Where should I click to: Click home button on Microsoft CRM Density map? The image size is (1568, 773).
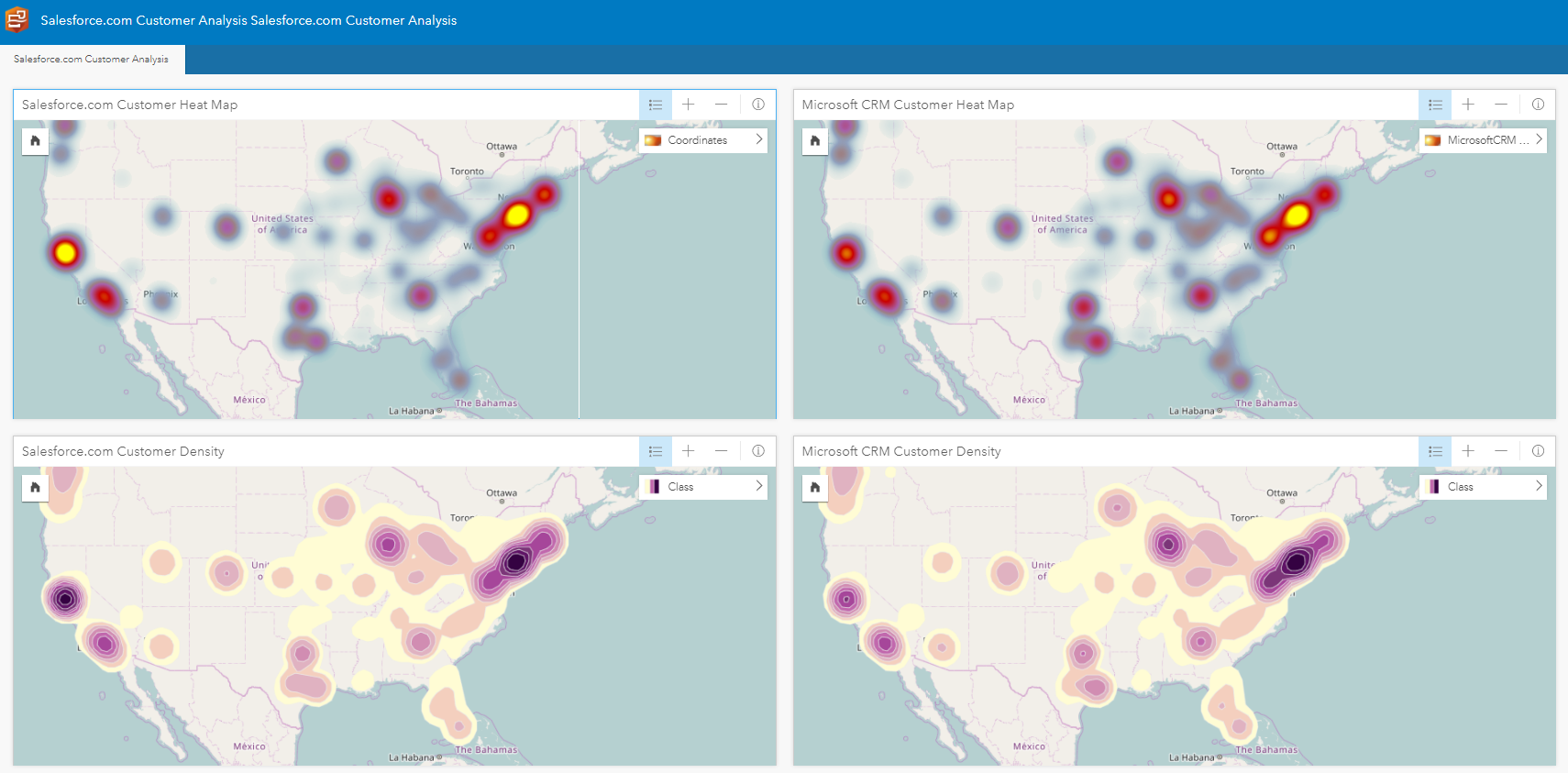(815, 487)
